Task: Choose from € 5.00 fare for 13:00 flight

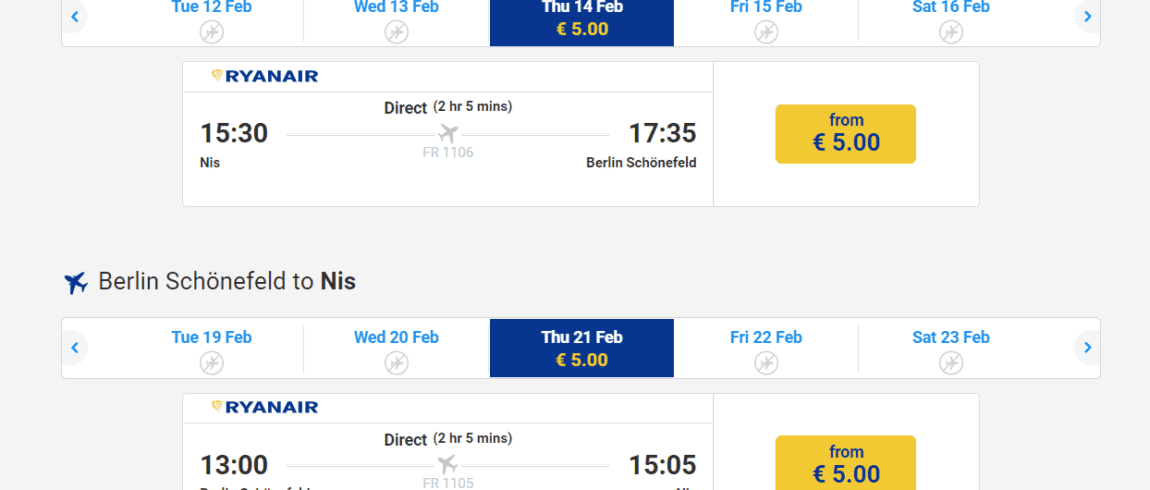Action: pos(846,464)
